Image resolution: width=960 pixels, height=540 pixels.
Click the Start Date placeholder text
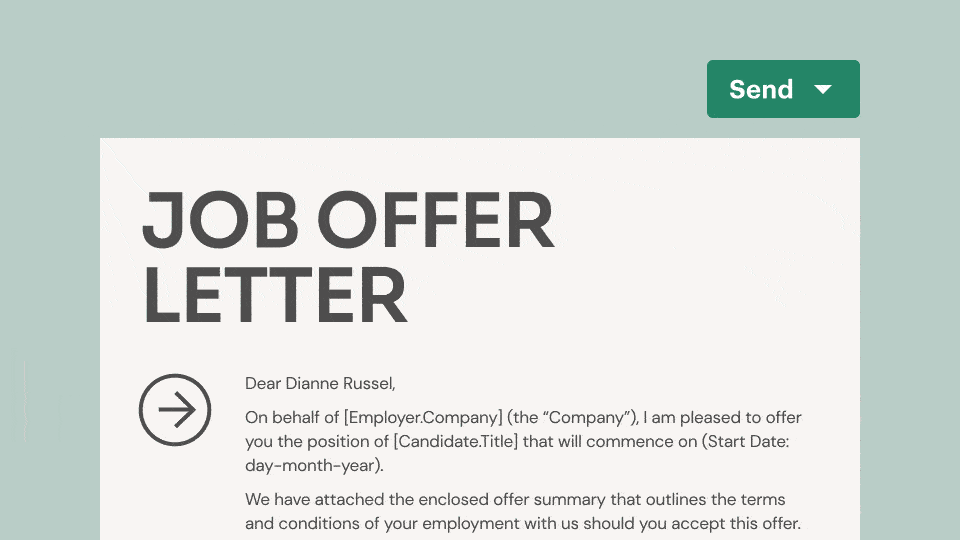[745, 441]
